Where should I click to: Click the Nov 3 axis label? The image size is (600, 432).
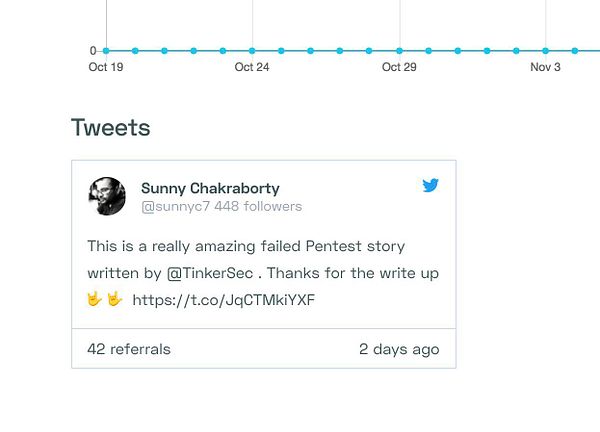click(x=545, y=67)
